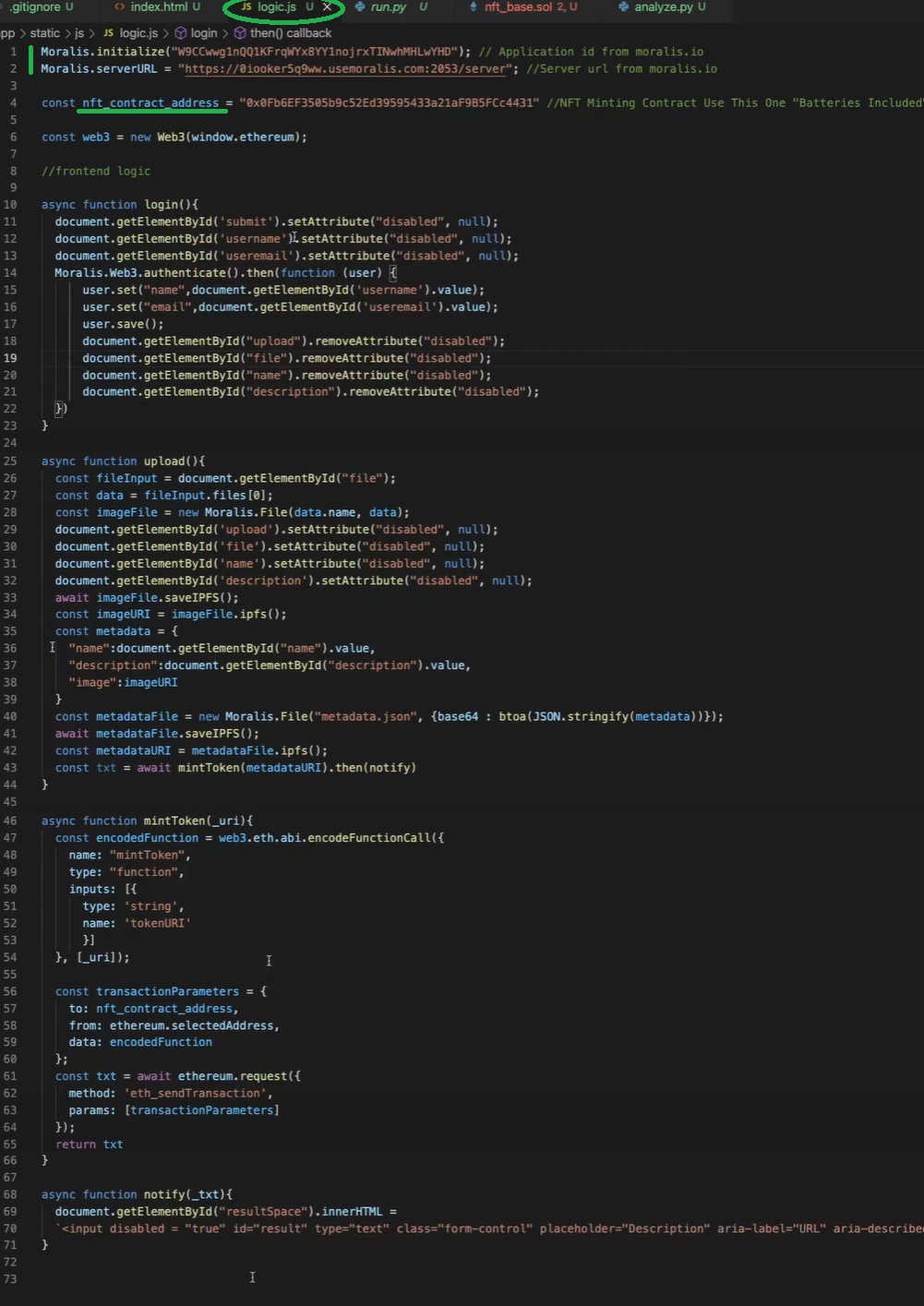924x1306 pixels.
Task: Click the cube symbol icon before login breadcrumb
Action: point(180,33)
